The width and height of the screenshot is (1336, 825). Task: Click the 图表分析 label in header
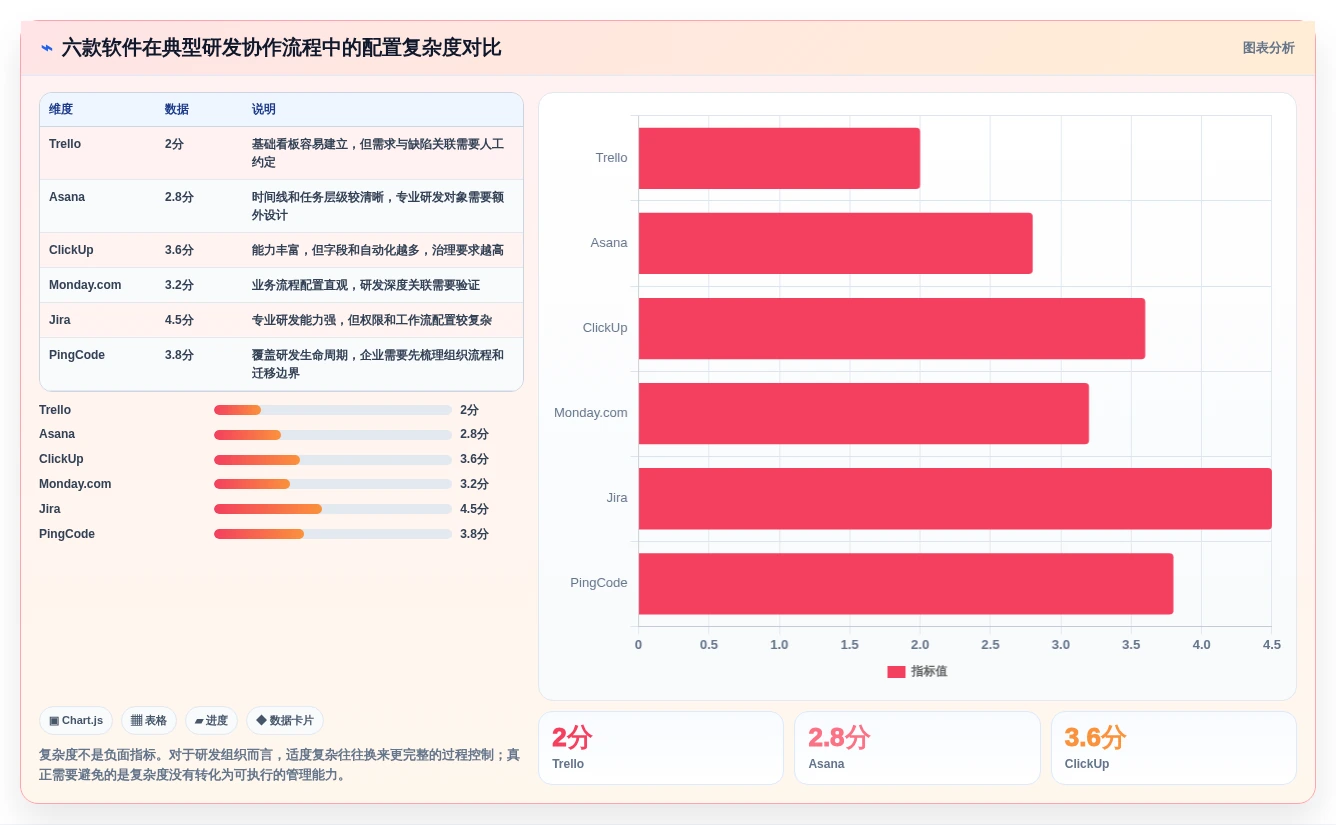tap(1268, 48)
